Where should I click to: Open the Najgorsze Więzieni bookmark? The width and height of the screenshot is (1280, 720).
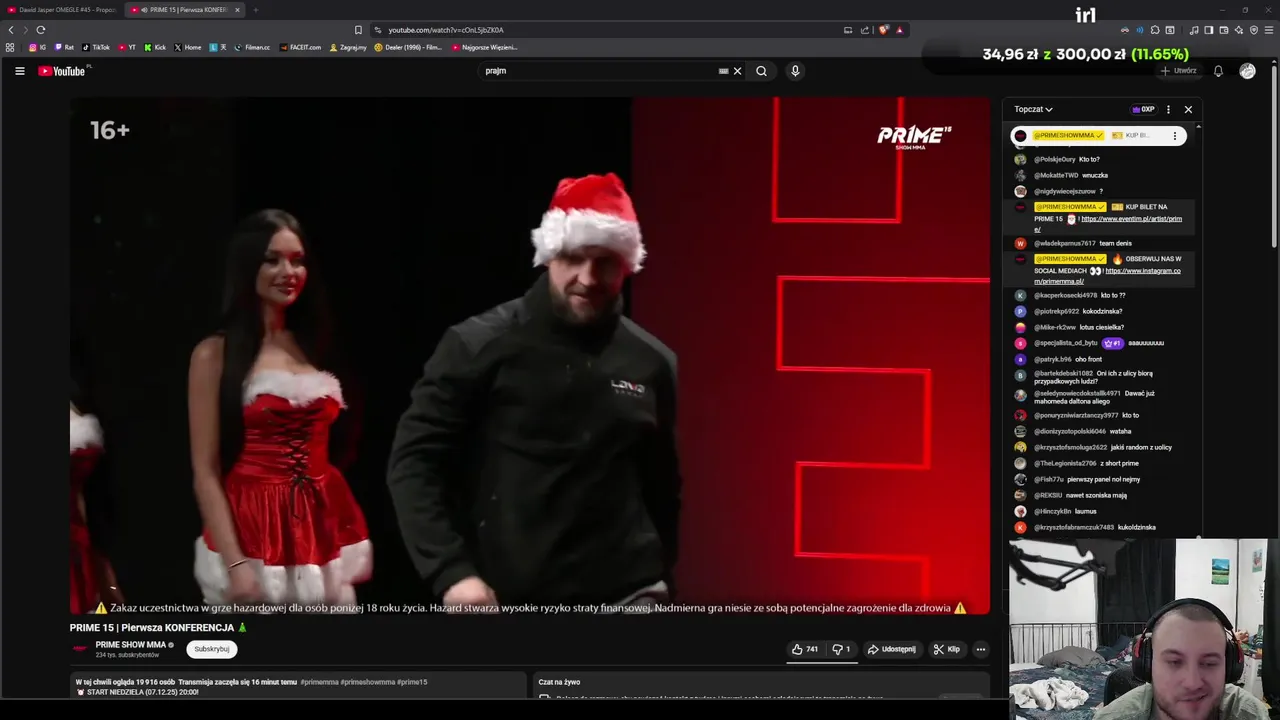click(484, 47)
